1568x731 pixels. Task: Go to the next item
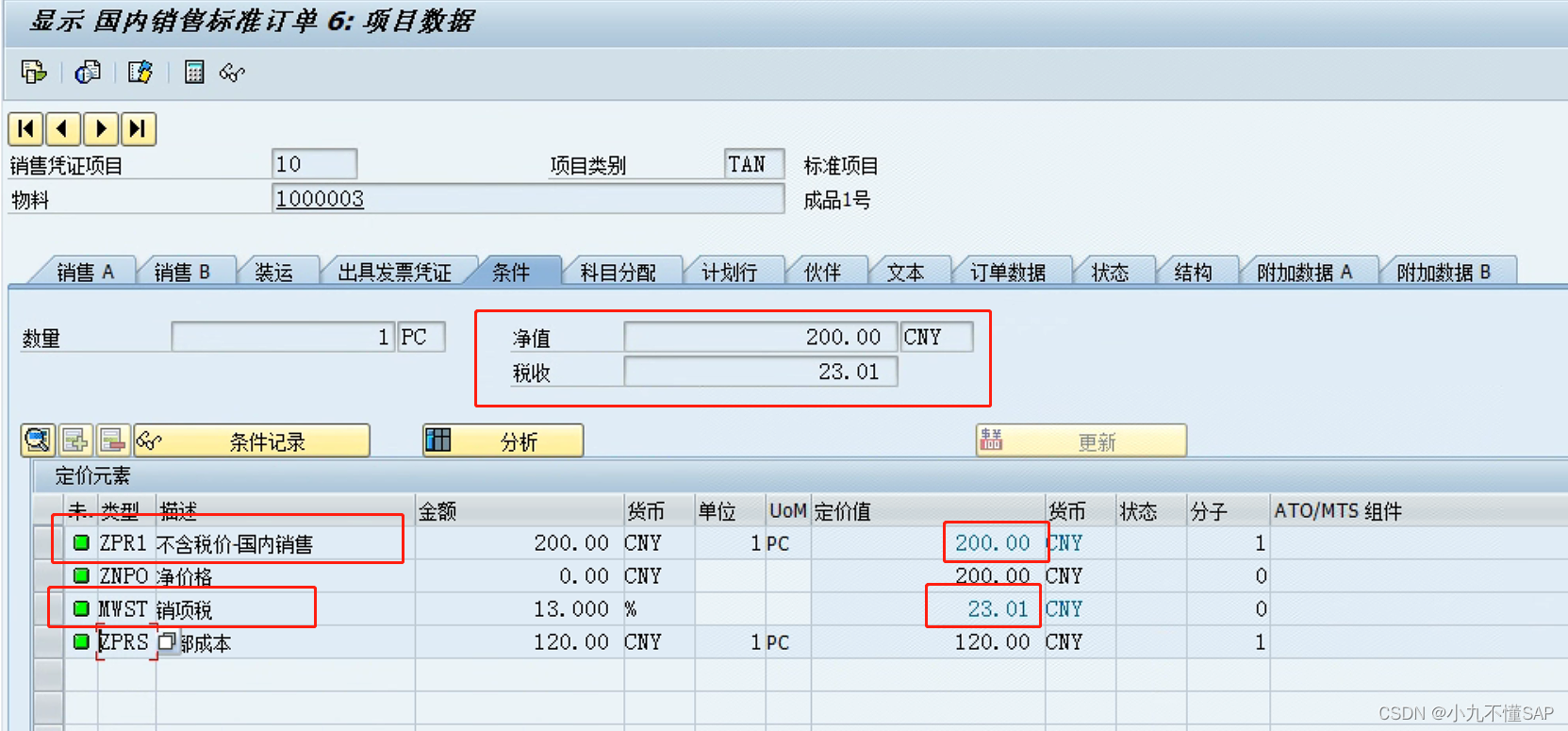[x=101, y=128]
